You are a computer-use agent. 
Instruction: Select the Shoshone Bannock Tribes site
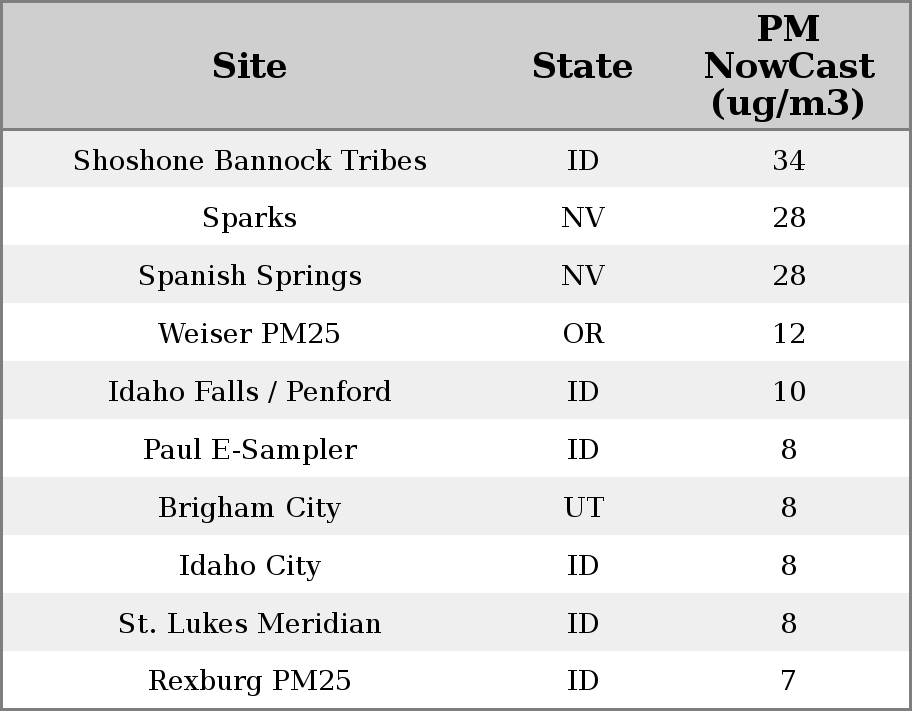(x=249, y=161)
